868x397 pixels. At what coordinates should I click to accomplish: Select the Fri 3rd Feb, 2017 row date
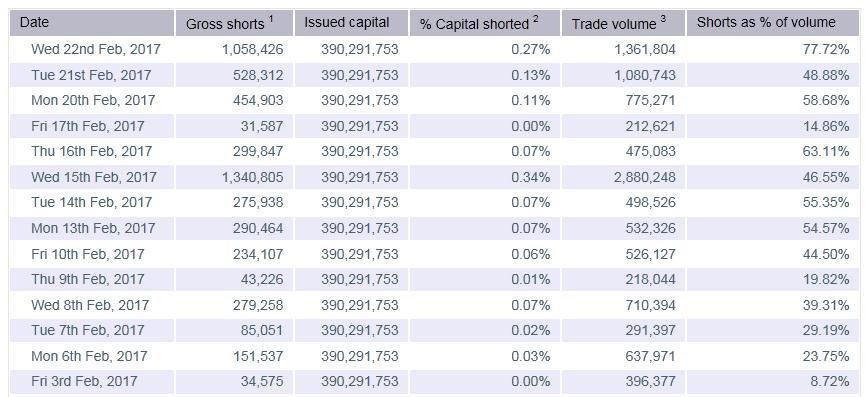tap(84, 381)
